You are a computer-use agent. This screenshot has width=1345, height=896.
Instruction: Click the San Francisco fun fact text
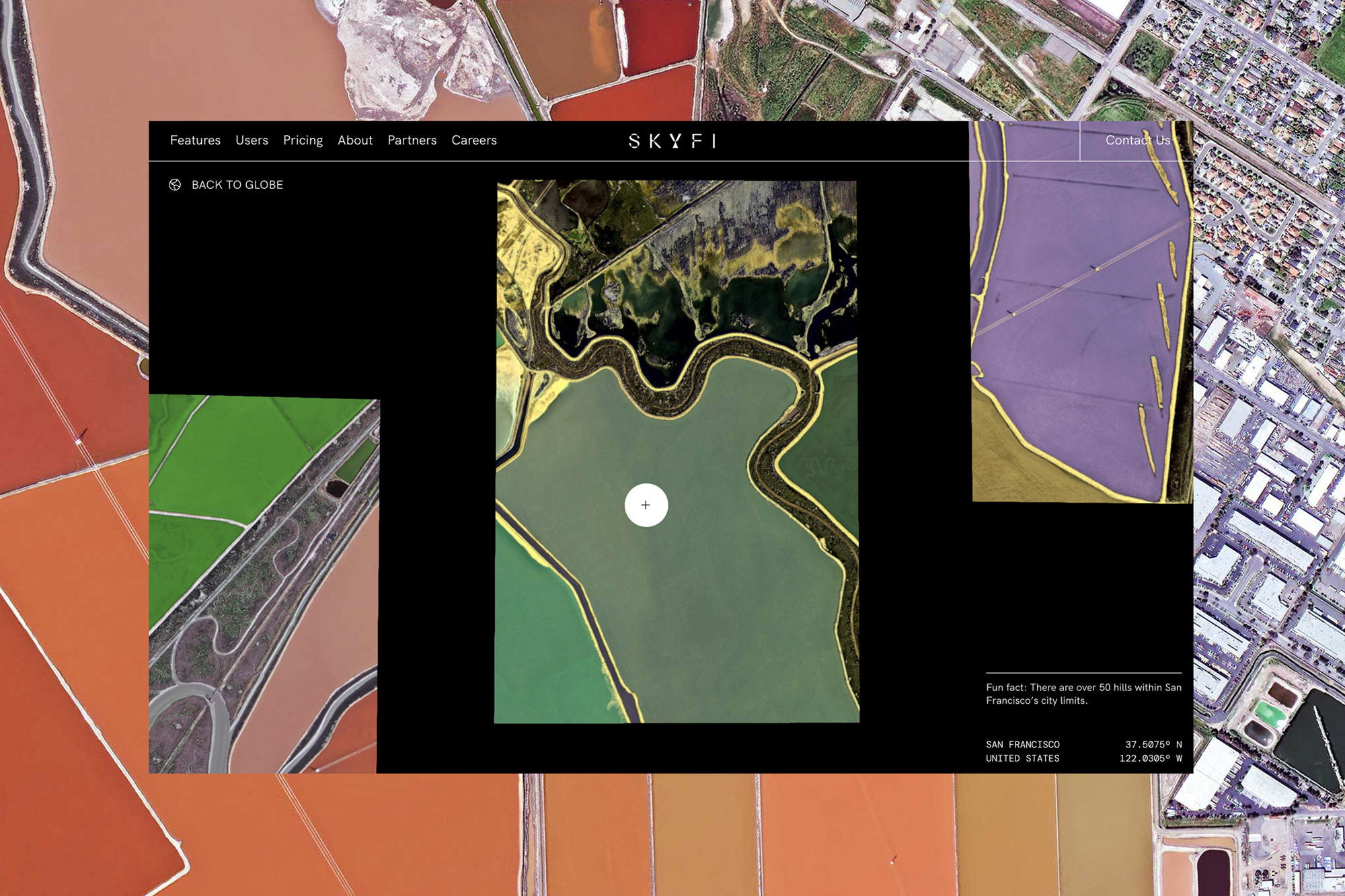tap(1083, 694)
